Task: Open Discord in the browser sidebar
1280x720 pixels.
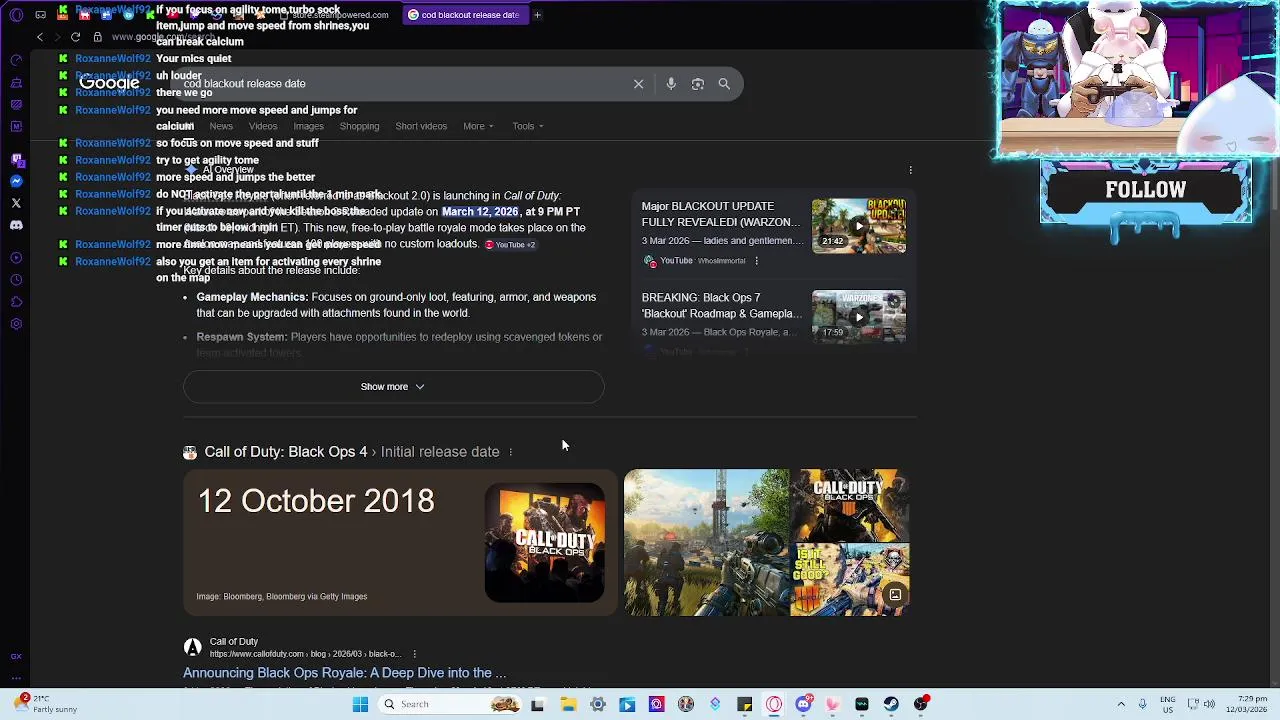Action: tap(16, 225)
